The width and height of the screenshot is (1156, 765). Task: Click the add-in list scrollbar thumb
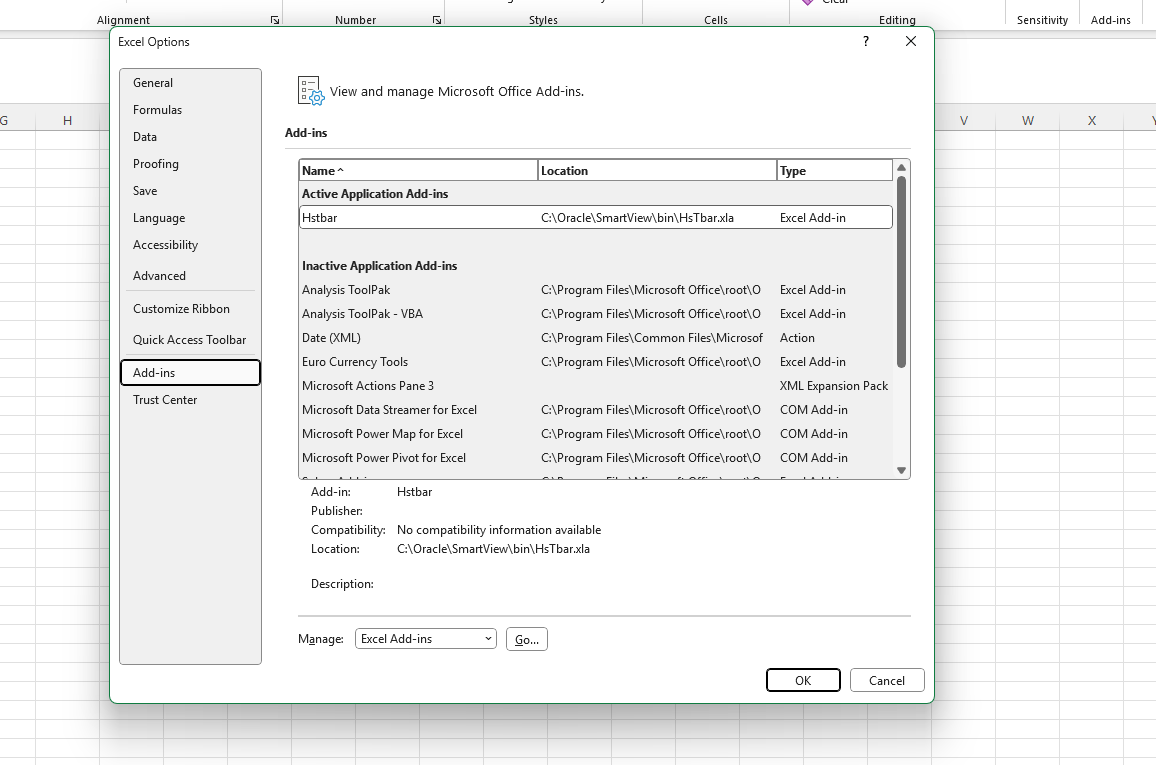[x=901, y=272]
